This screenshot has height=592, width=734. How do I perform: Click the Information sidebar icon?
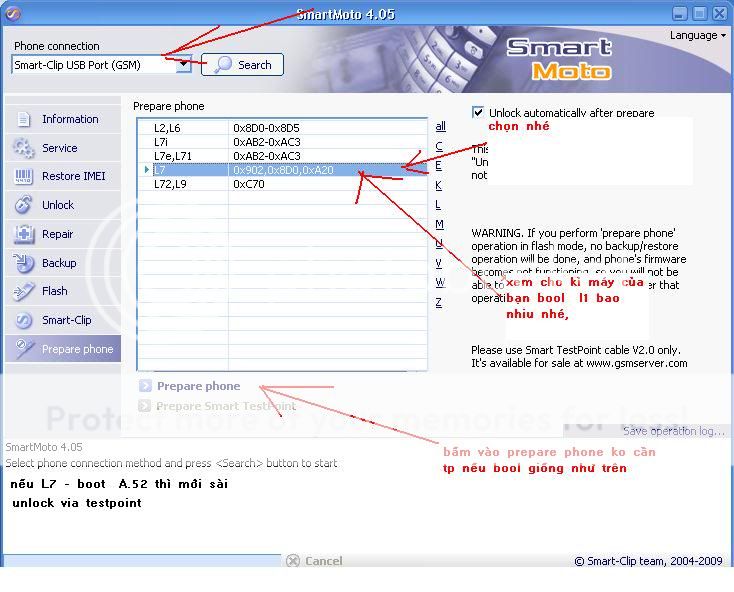(23, 119)
